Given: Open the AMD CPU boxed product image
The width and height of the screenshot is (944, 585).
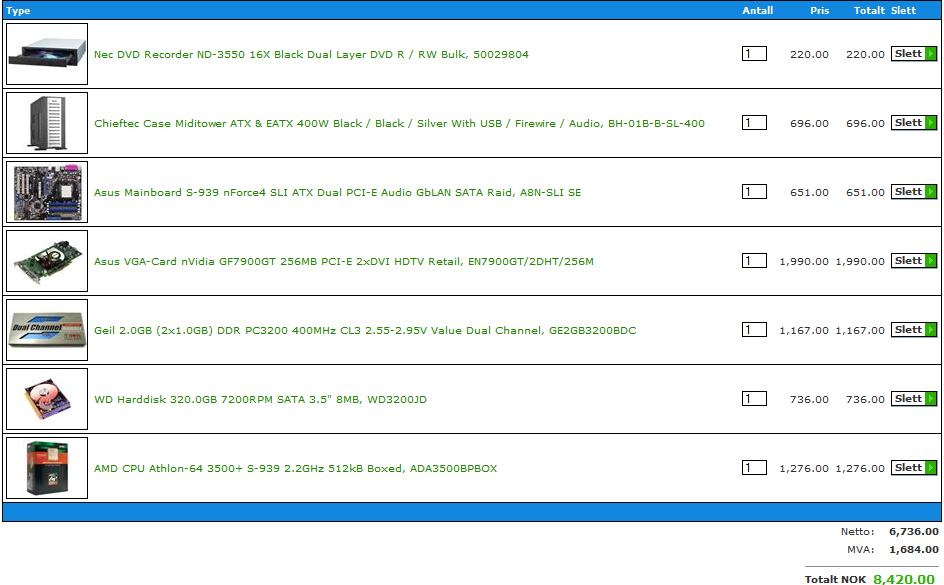Looking at the screenshot, I should point(47,468).
